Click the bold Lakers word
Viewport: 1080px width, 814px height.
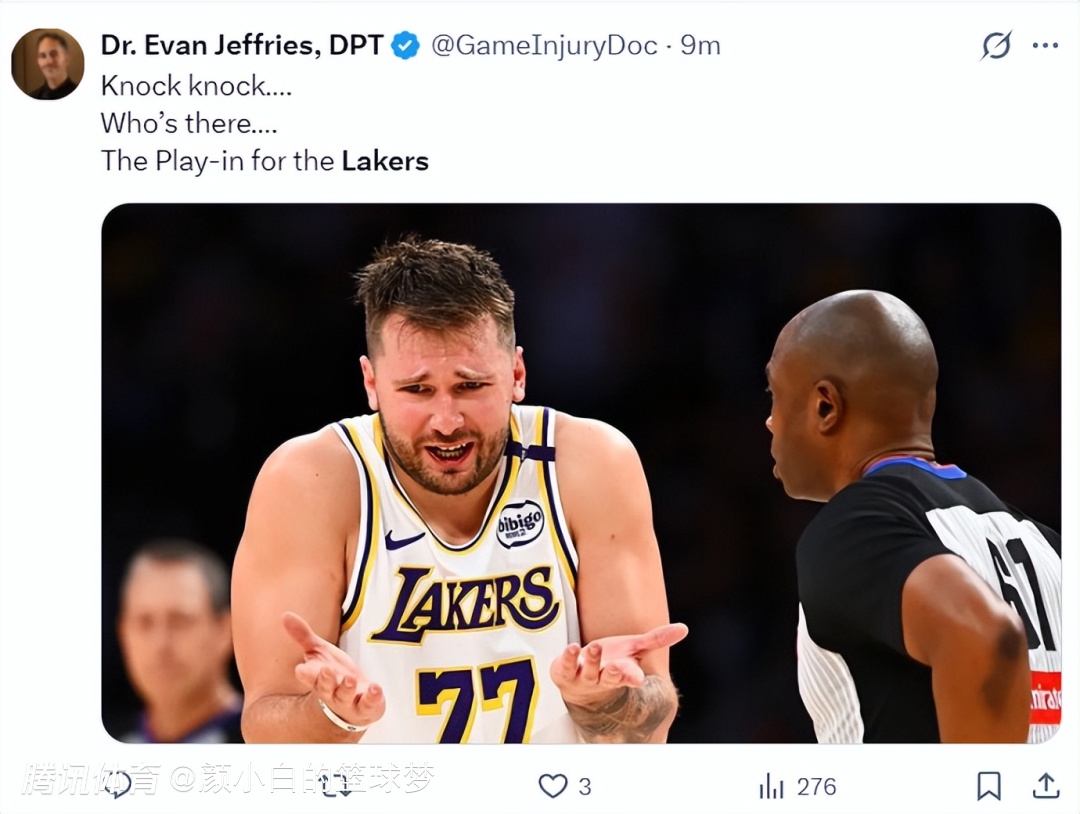coord(385,161)
